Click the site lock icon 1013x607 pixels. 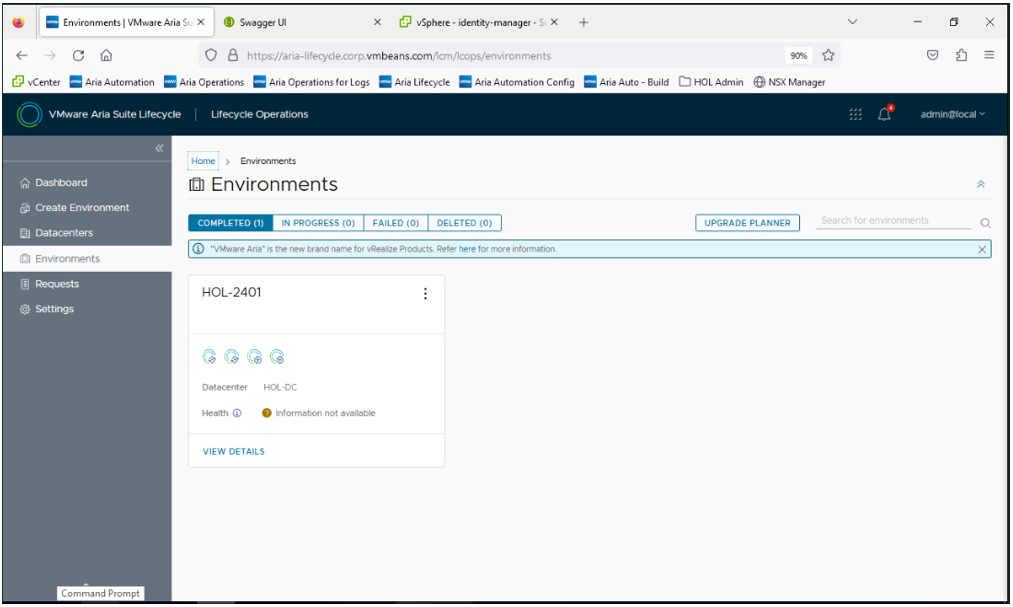point(233,56)
